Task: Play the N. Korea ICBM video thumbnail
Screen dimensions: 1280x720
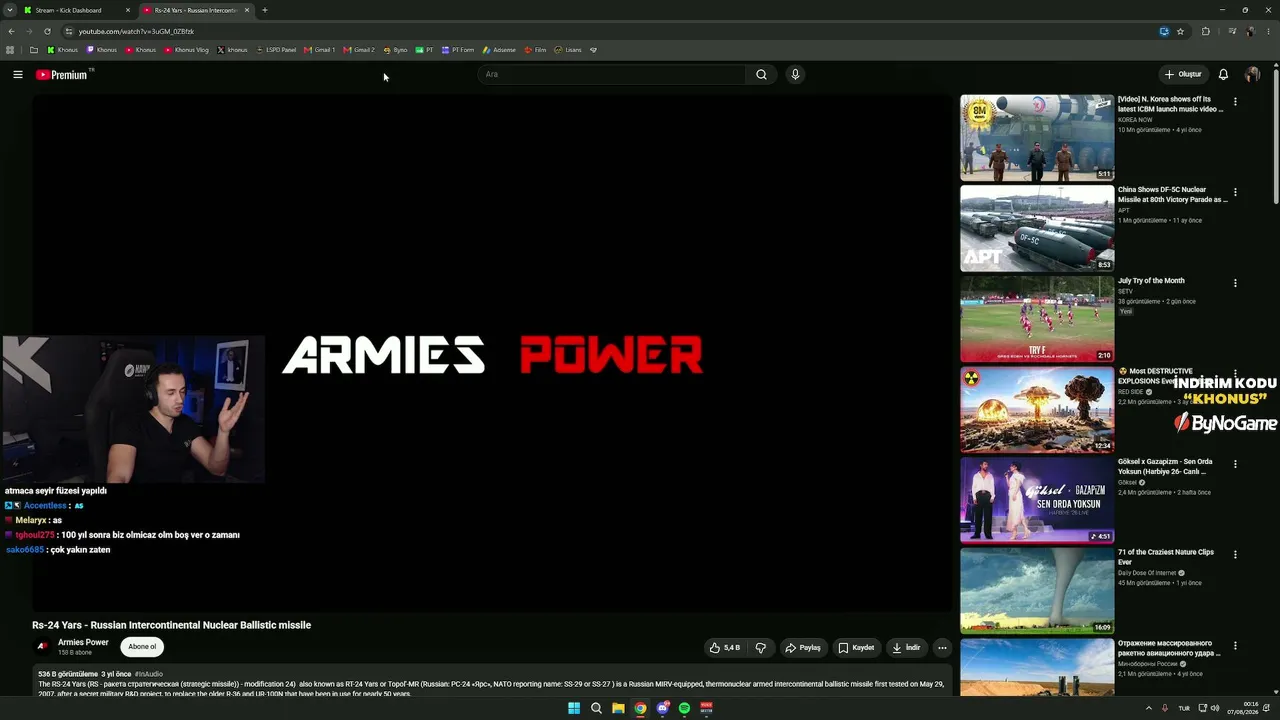Action: [x=1037, y=138]
